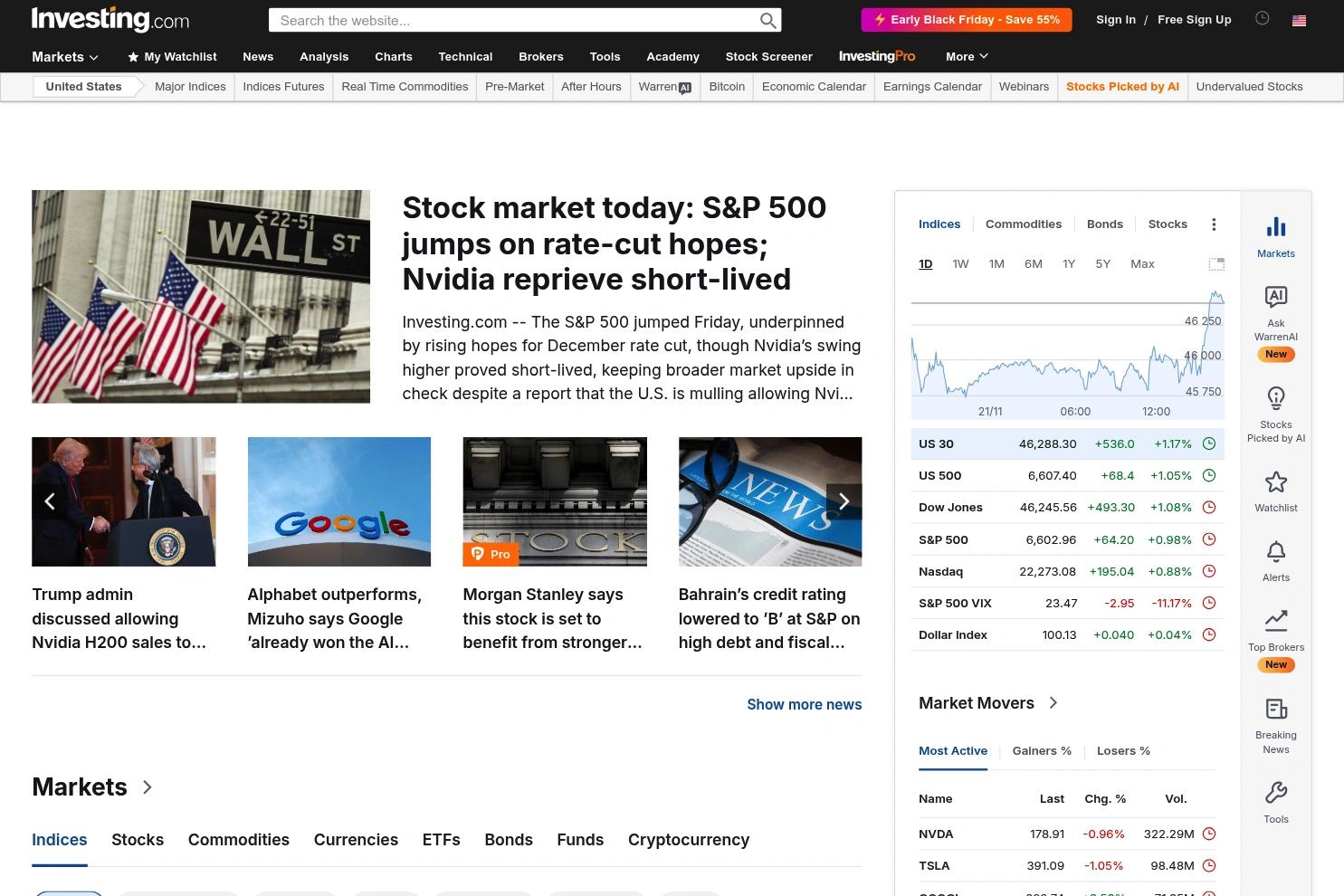Open Tools via the wrench sidebar icon
The width and height of the screenshot is (1344, 896).
coord(1276,800)
